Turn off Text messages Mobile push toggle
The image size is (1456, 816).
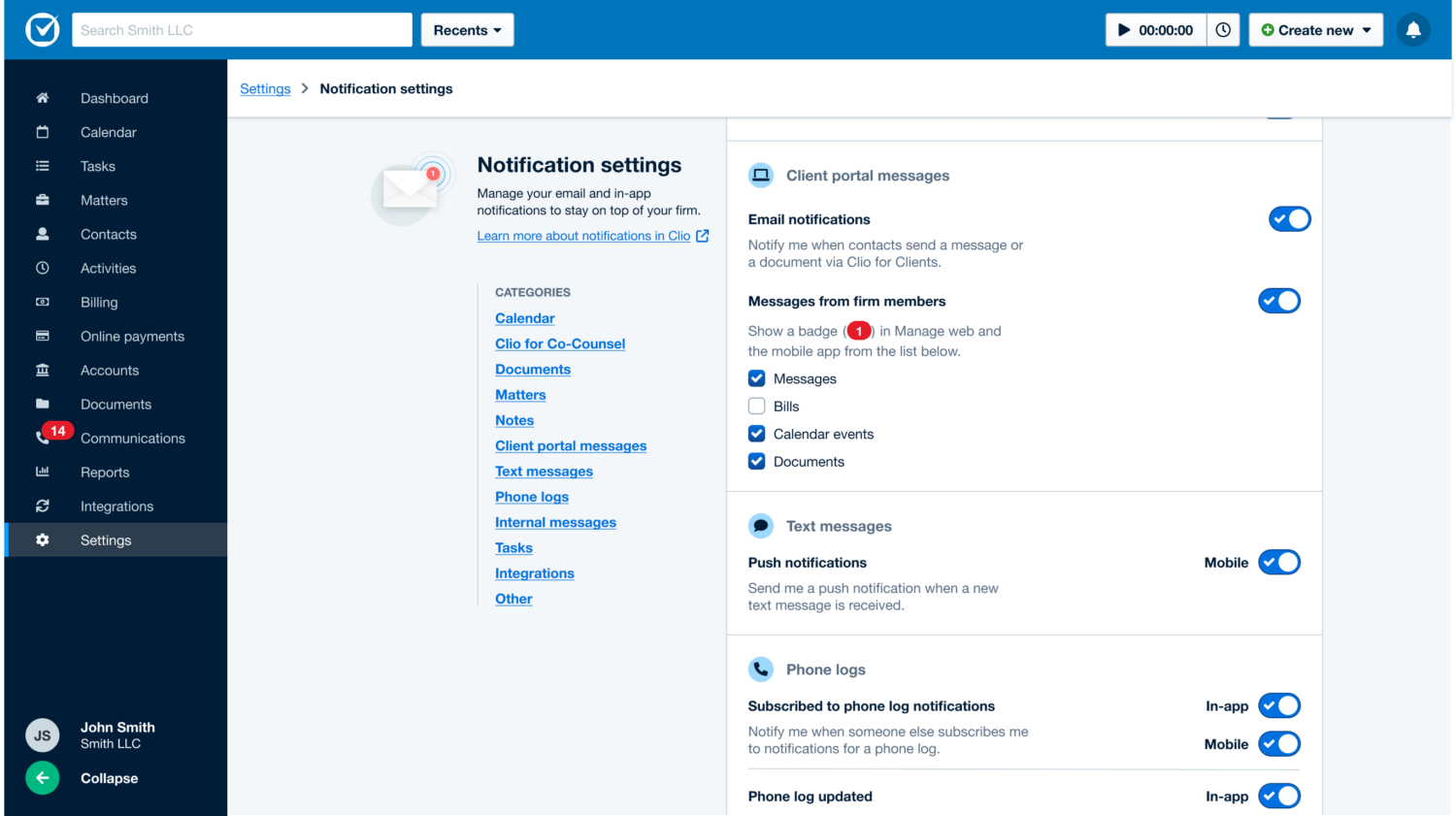[1278, 563]
